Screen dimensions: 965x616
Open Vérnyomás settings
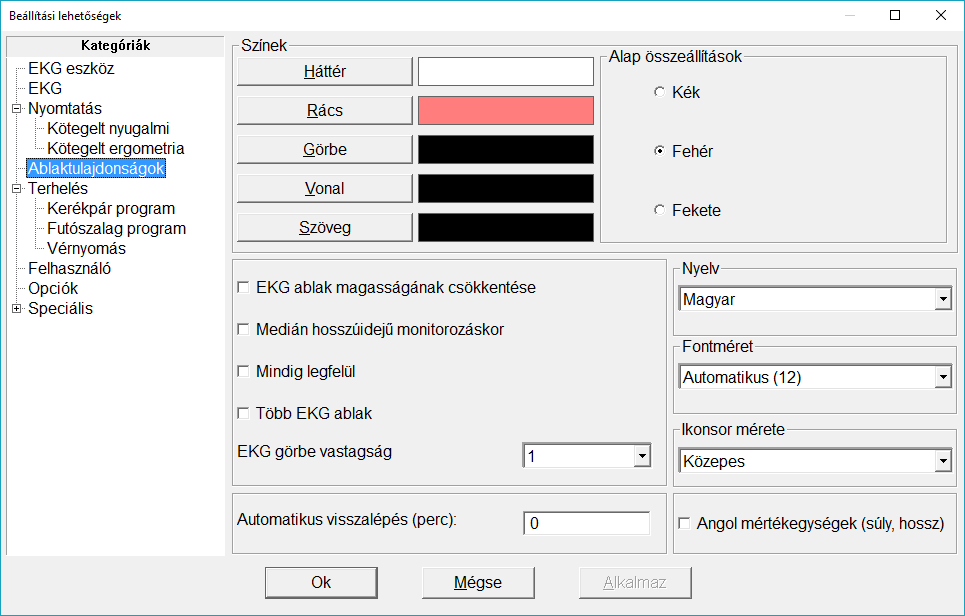click(86, 249)
